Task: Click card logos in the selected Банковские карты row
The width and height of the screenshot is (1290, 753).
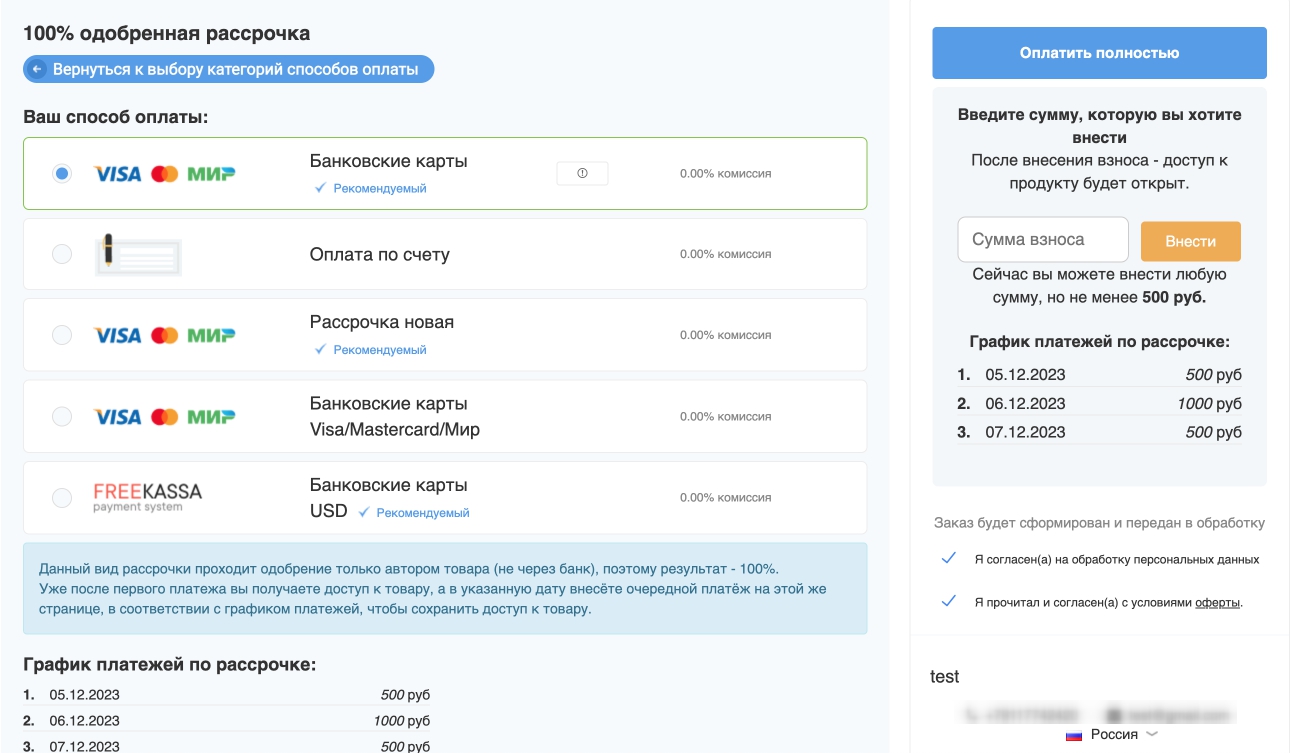Action: pos(164,173)
